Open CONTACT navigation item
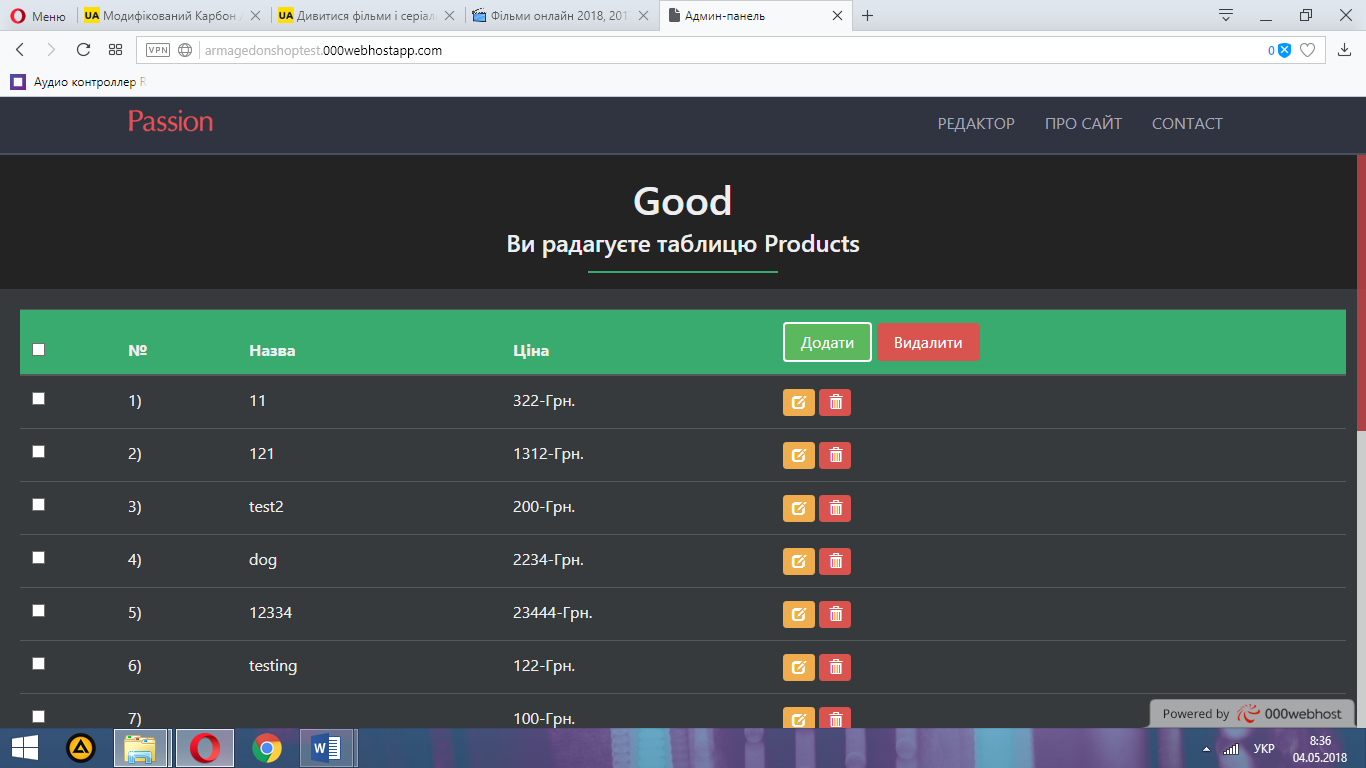This screenshot has height=768, width=1366. coord(1187,124)
